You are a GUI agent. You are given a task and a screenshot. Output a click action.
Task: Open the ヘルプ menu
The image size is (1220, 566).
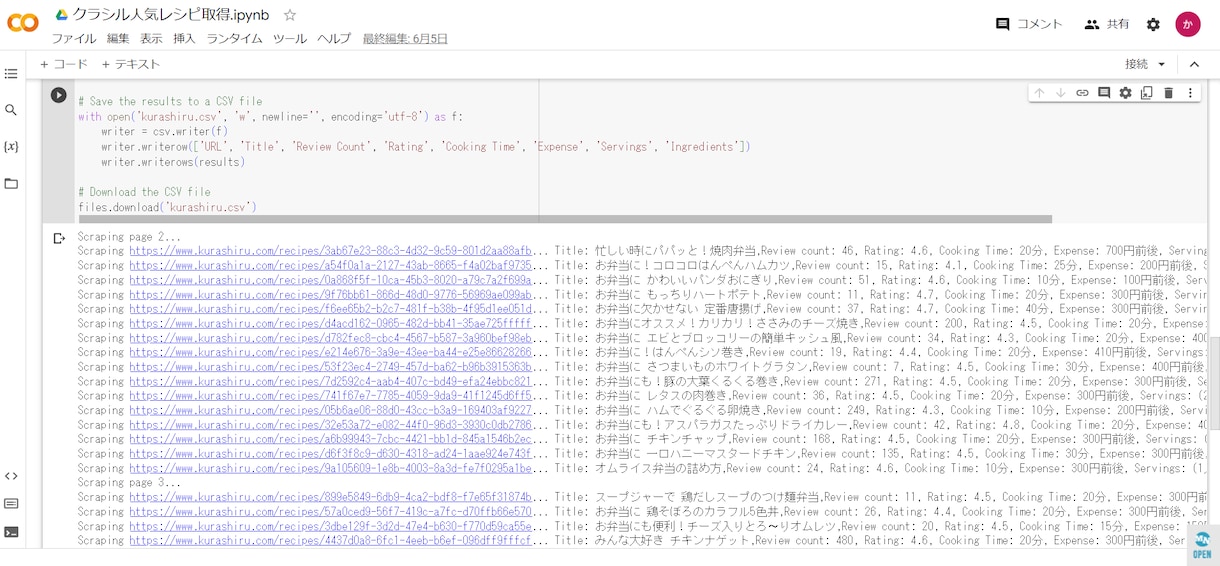334,39
